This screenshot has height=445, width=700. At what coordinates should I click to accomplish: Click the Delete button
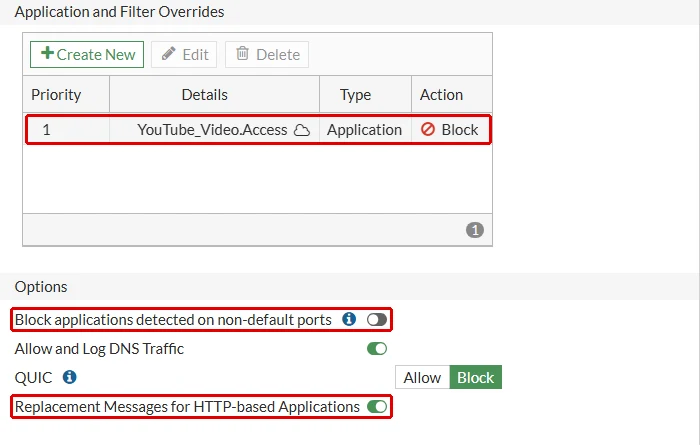(x=267, y=54)
